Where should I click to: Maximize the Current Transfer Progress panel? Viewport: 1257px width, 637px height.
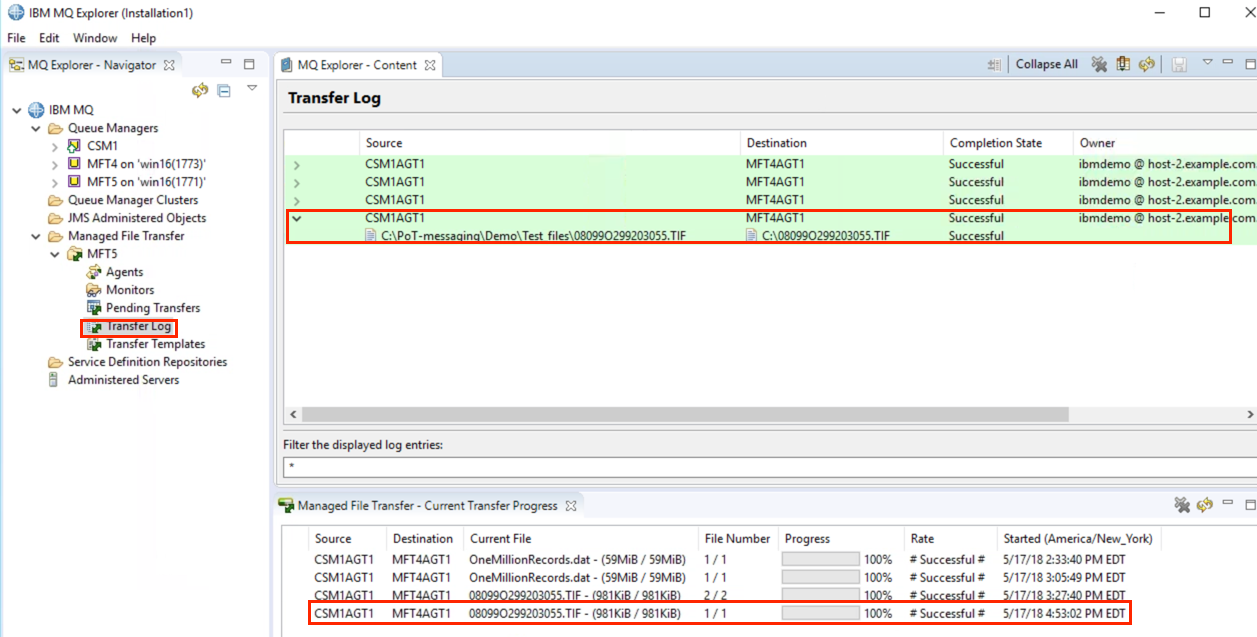(x=1249, y=504)
